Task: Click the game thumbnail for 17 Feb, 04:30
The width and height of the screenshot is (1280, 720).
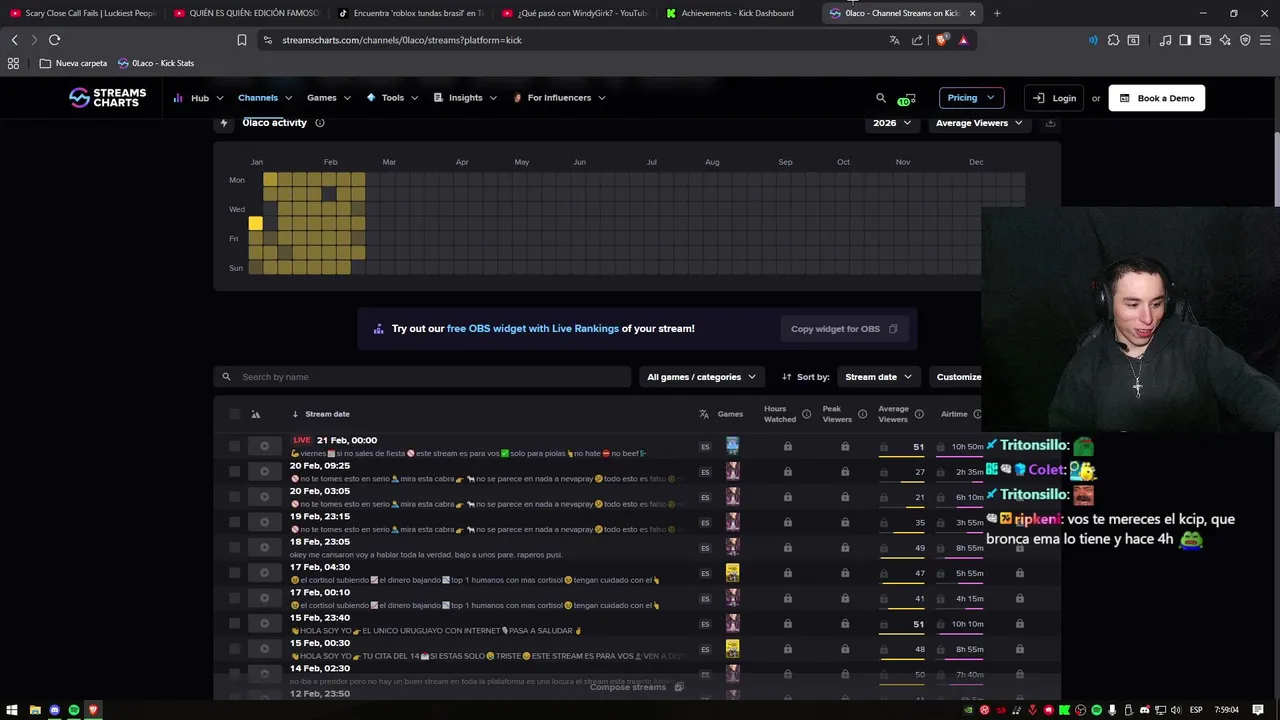Action: click(732, 573)
